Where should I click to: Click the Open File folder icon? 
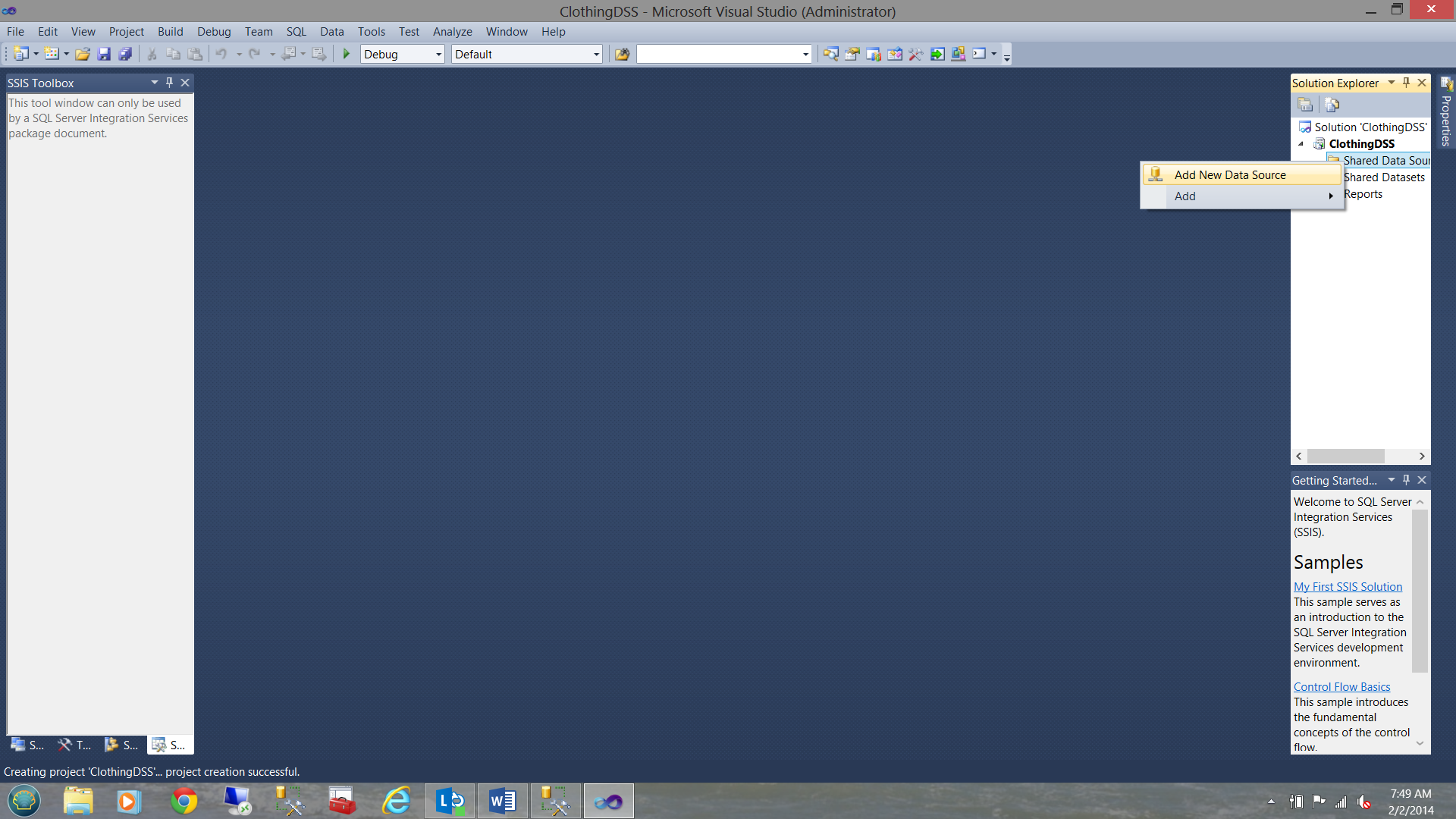(83, 54)
